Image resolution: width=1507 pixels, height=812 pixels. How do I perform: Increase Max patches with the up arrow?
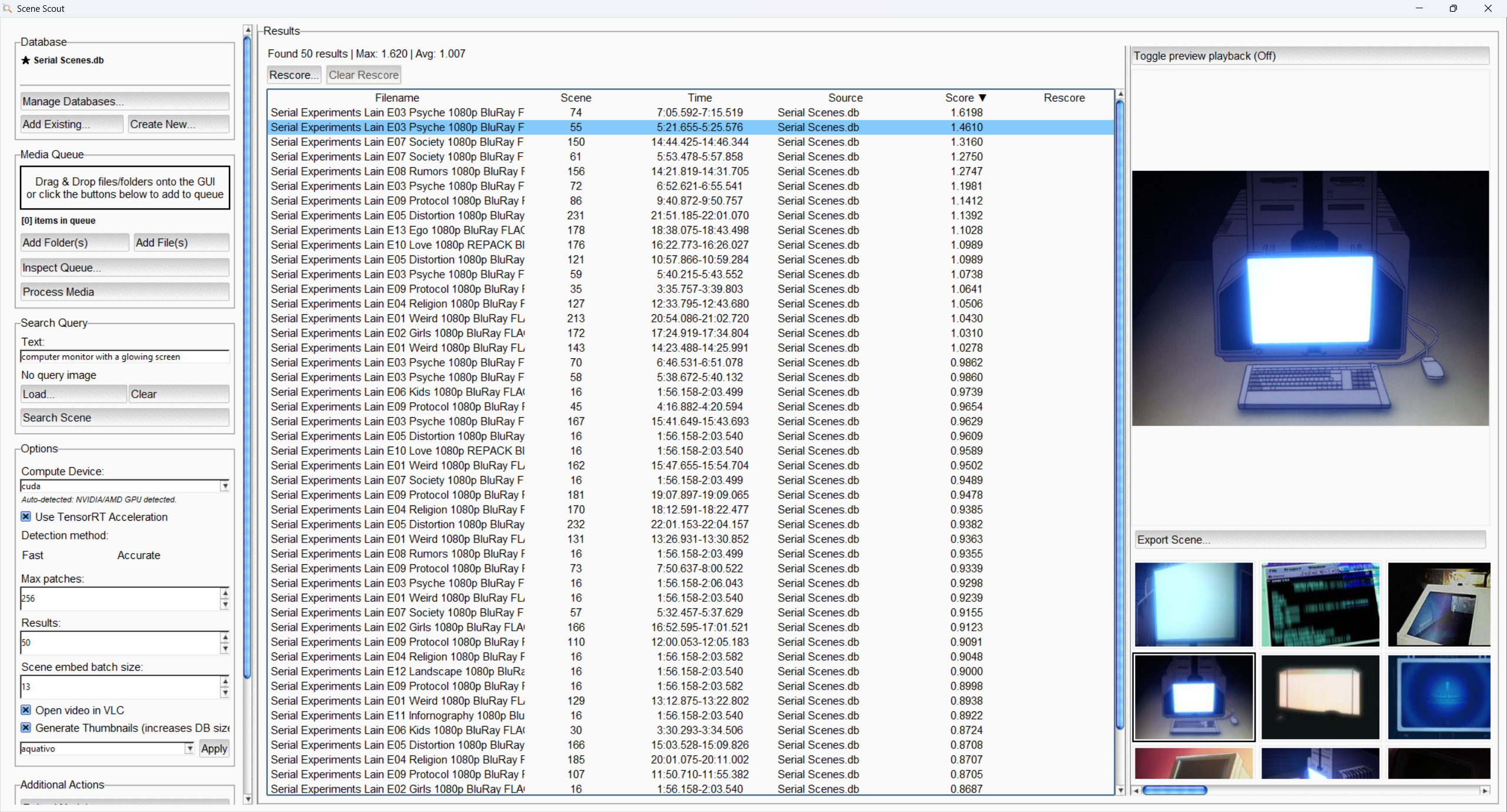pyautogui.click(x=225, y=593)
